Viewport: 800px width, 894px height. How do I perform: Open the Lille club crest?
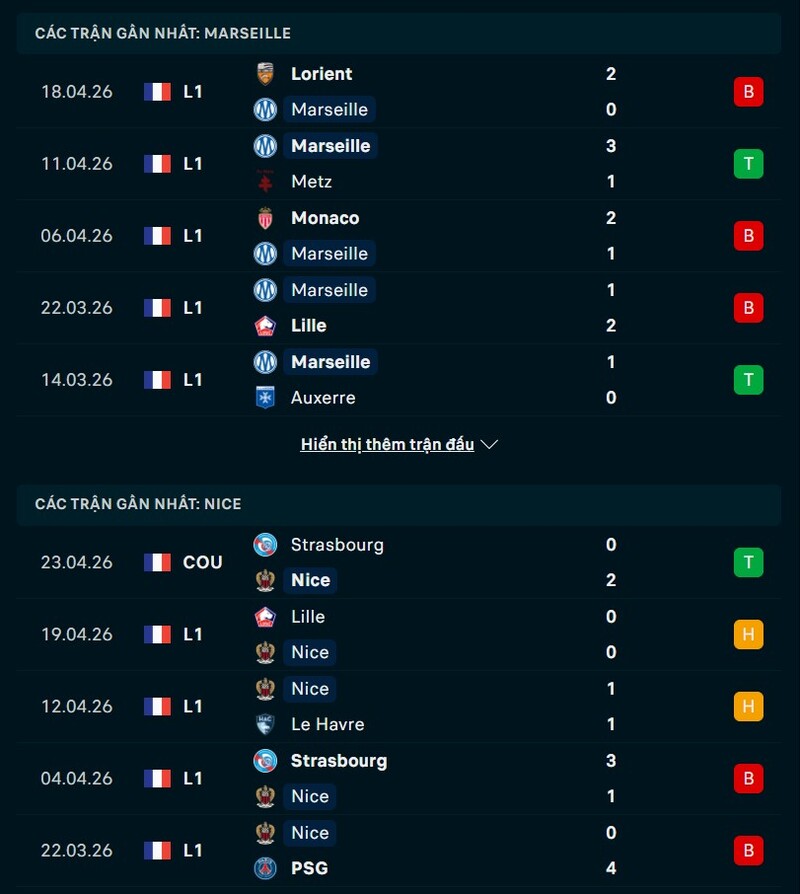coord(264,325)
